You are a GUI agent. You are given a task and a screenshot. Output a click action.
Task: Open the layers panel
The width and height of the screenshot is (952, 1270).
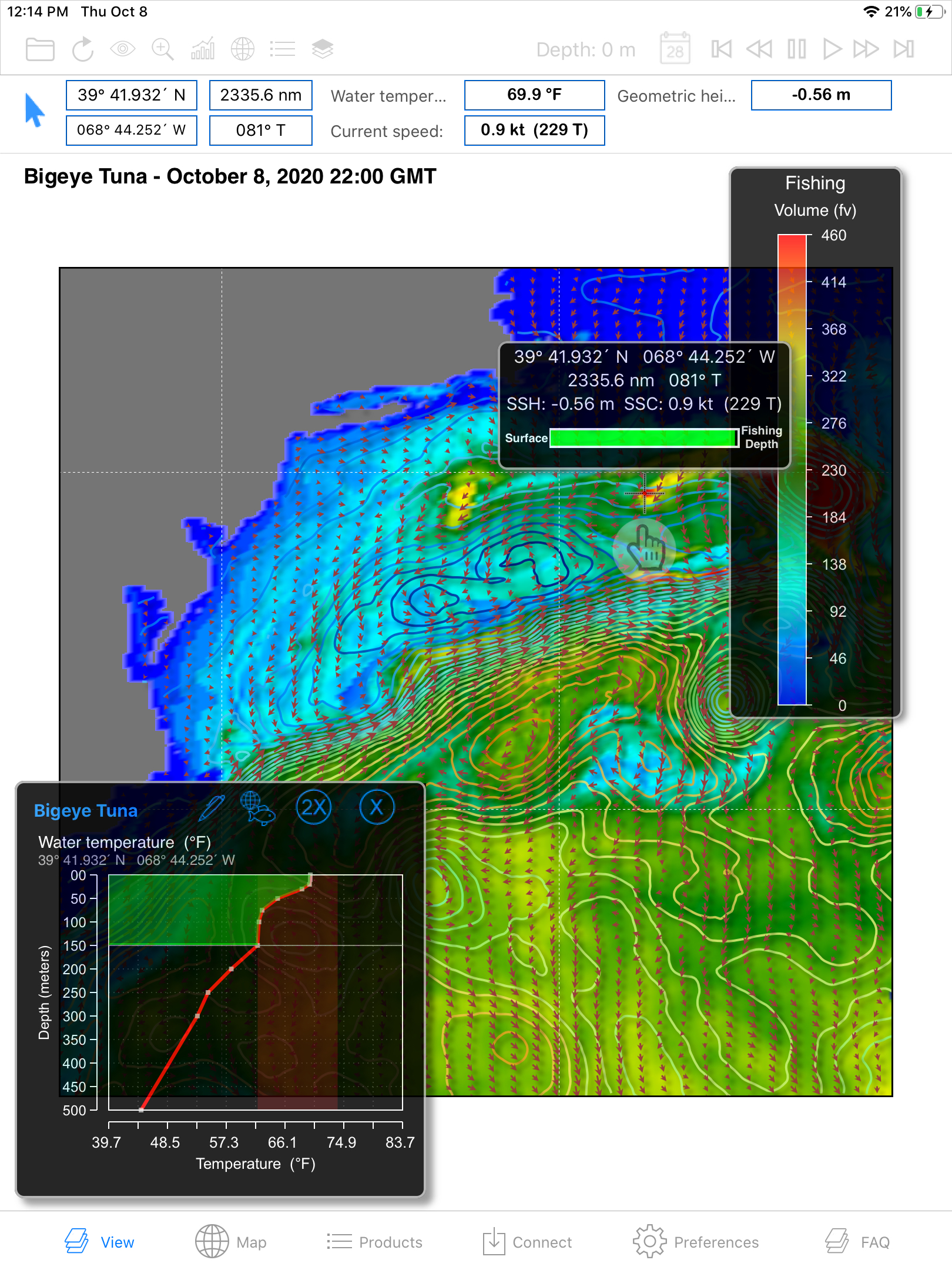pos(322,49)
